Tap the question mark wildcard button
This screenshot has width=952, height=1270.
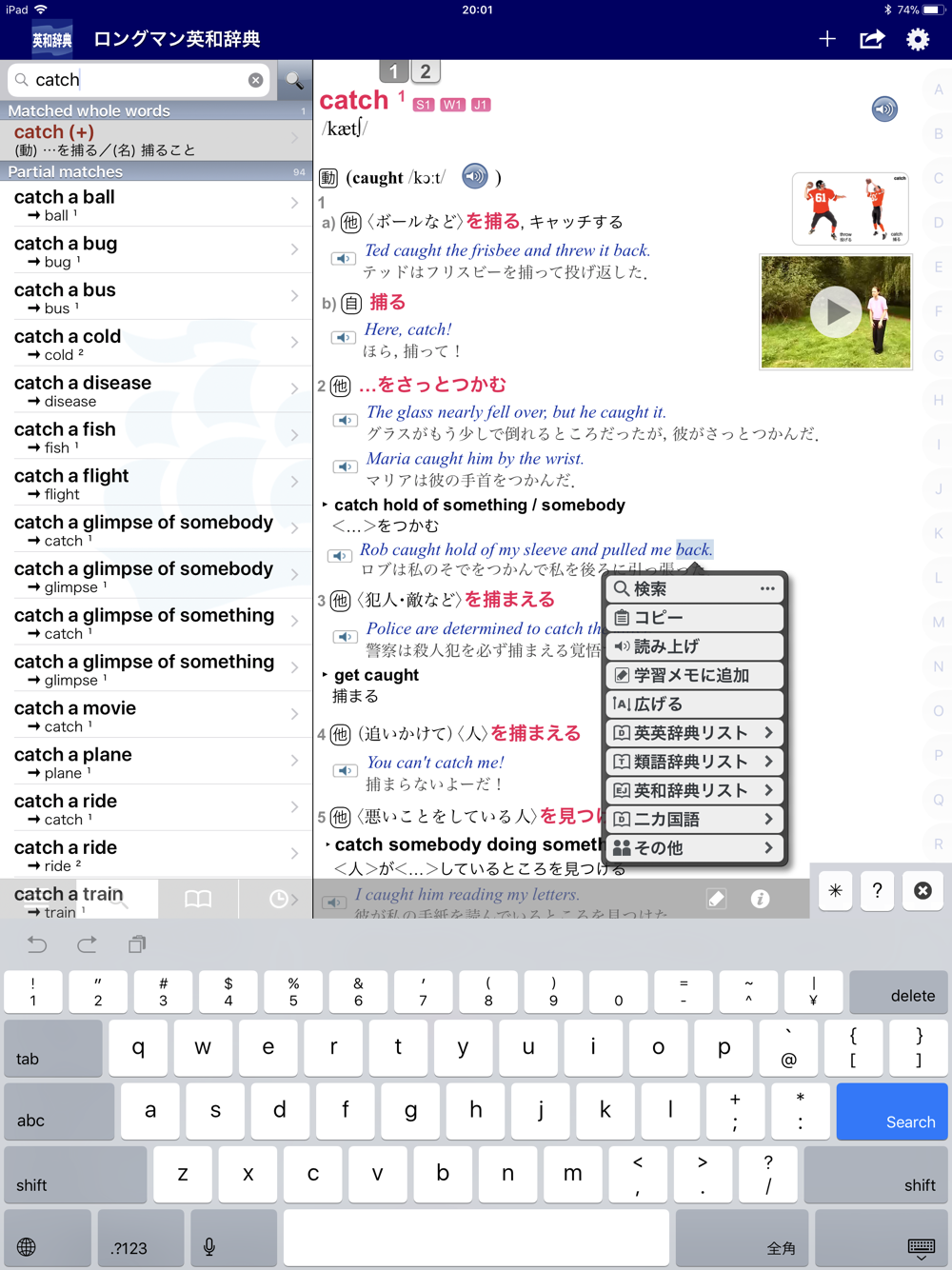[878, 891]
